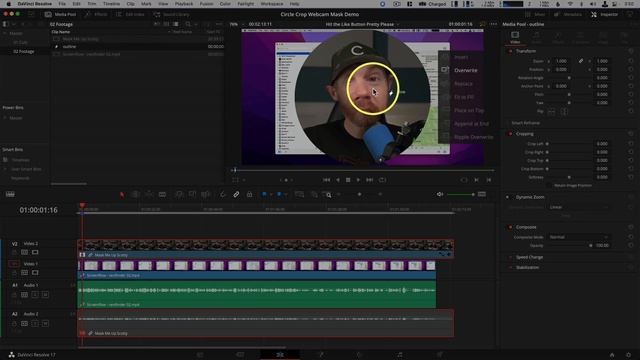Select the arrow Selection Mode tool
The image size is (640, 360).
[122, 195]
